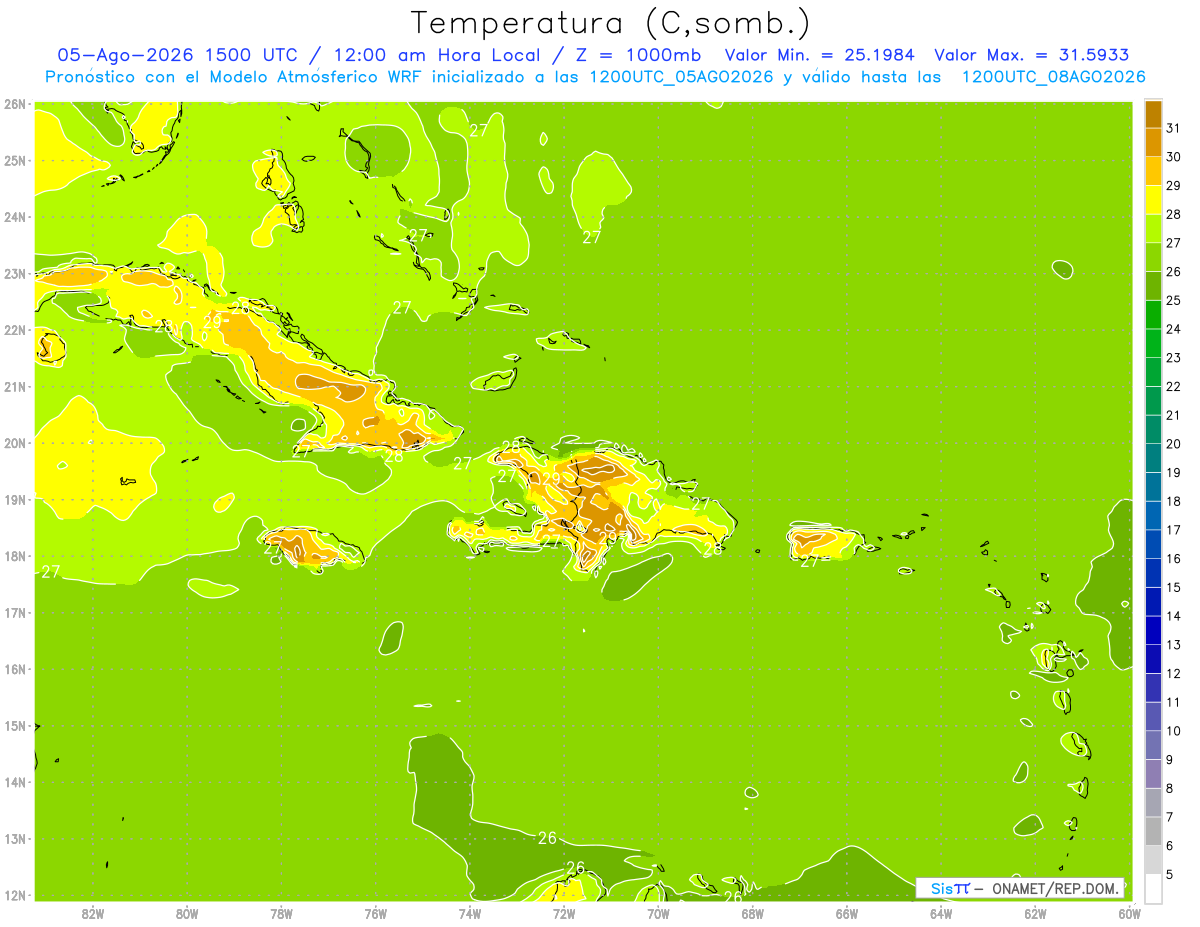Click the "Valor Max. = 31.5933" value

(1031, 55)
